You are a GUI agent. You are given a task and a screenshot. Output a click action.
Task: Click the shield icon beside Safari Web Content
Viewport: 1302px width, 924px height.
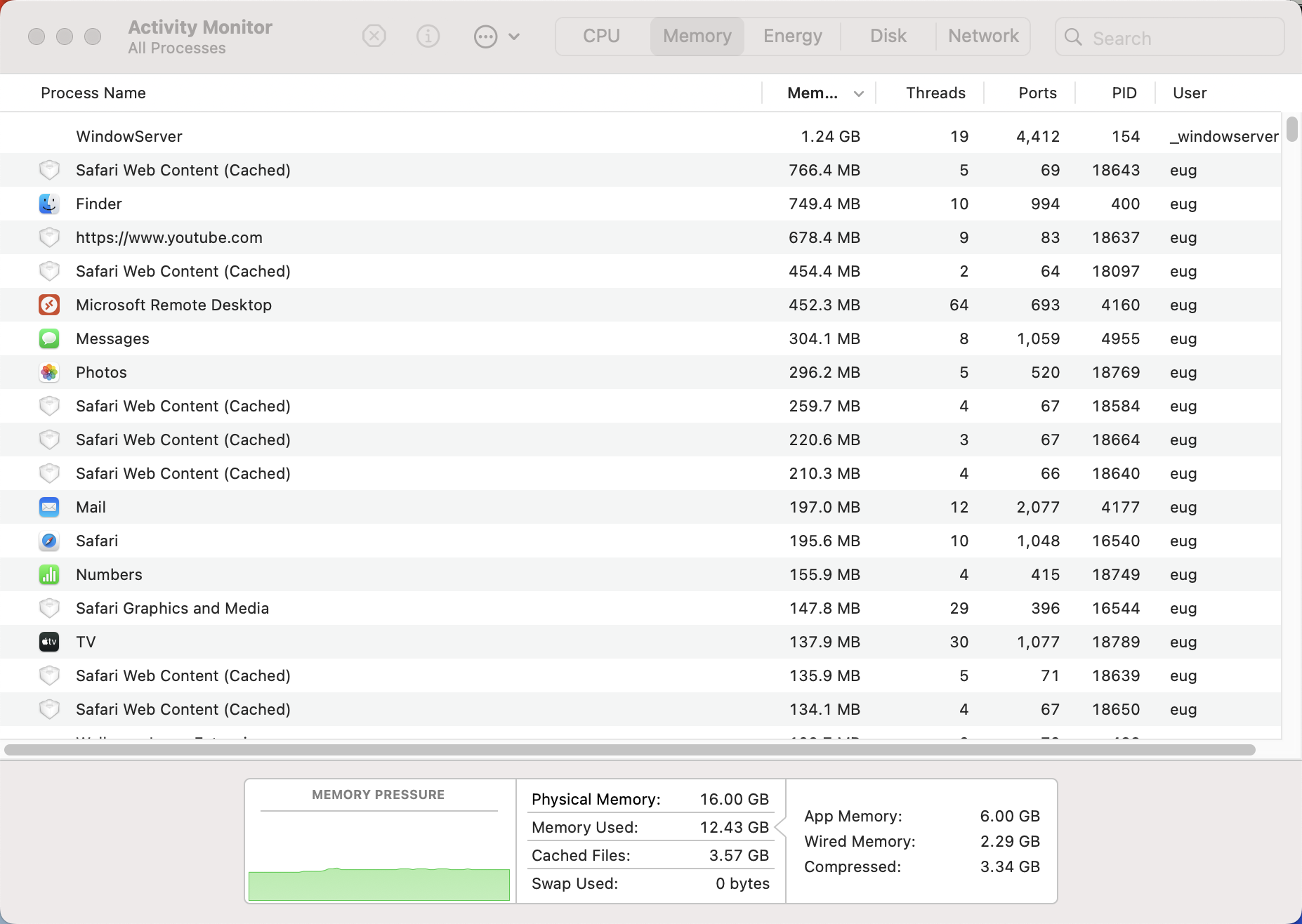[49, 170]
